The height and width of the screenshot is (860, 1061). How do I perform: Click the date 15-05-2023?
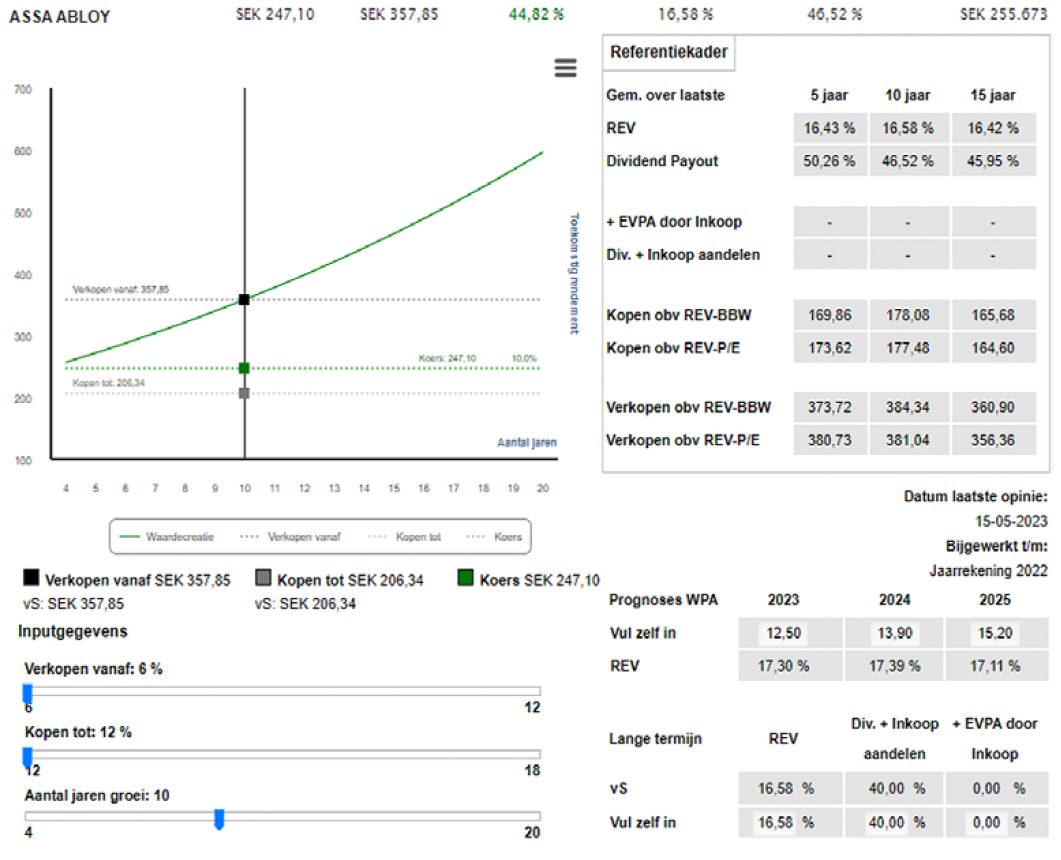(x=1011, y=522)
